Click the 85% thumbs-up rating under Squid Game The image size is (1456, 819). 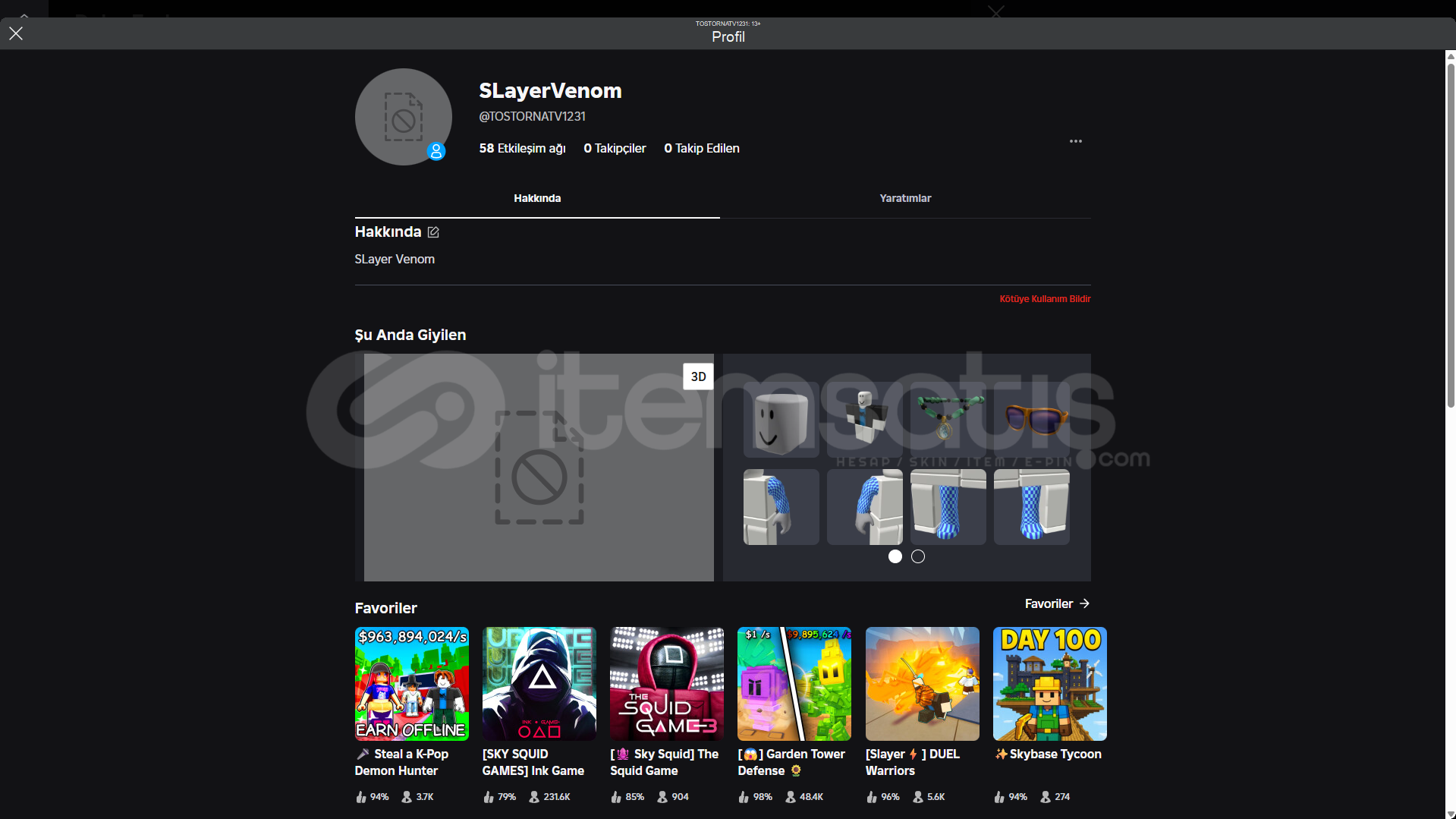[x=627, y=797]
